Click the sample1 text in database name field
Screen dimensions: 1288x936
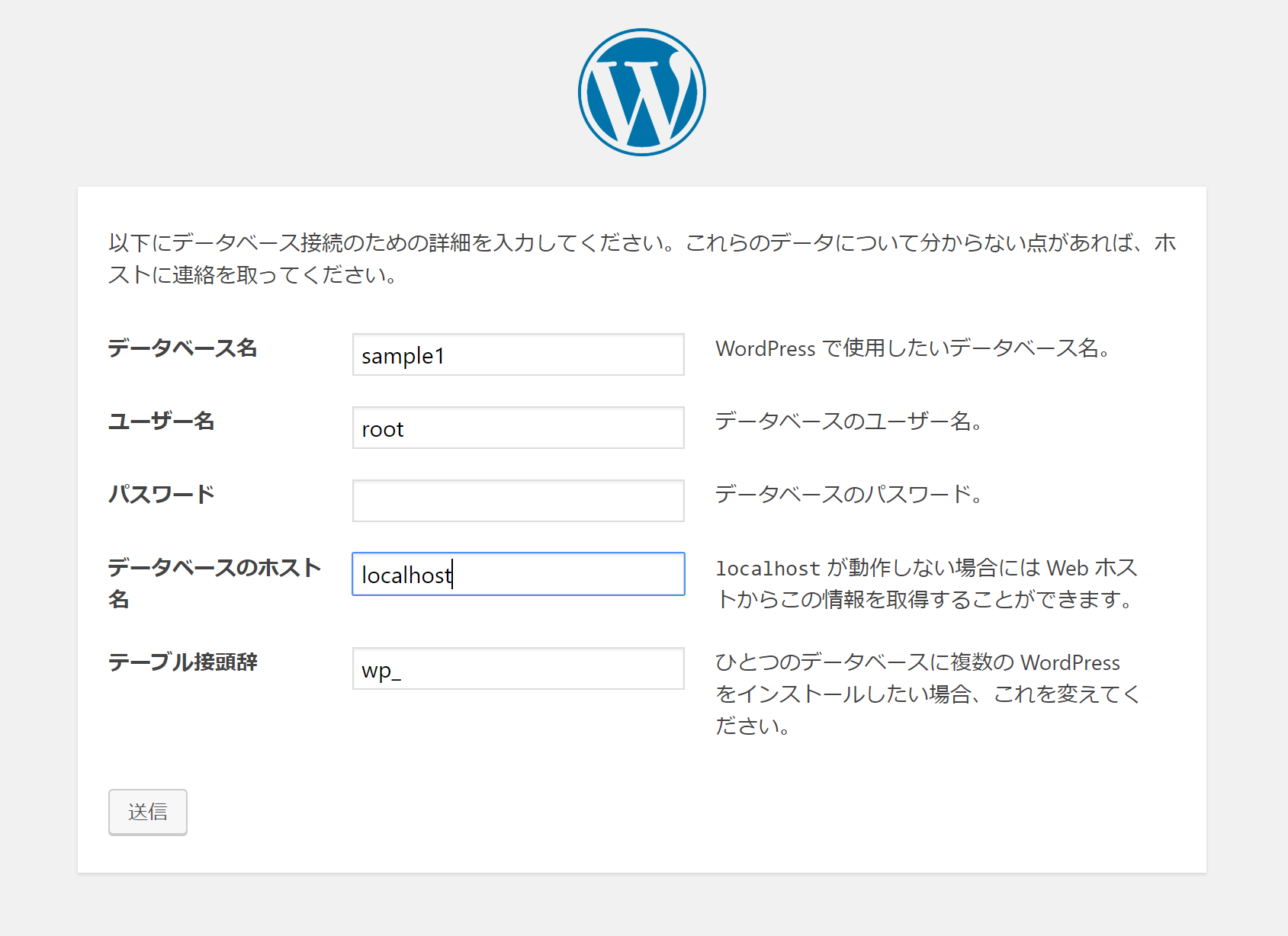pyautogui.click(x=400, y=356)
